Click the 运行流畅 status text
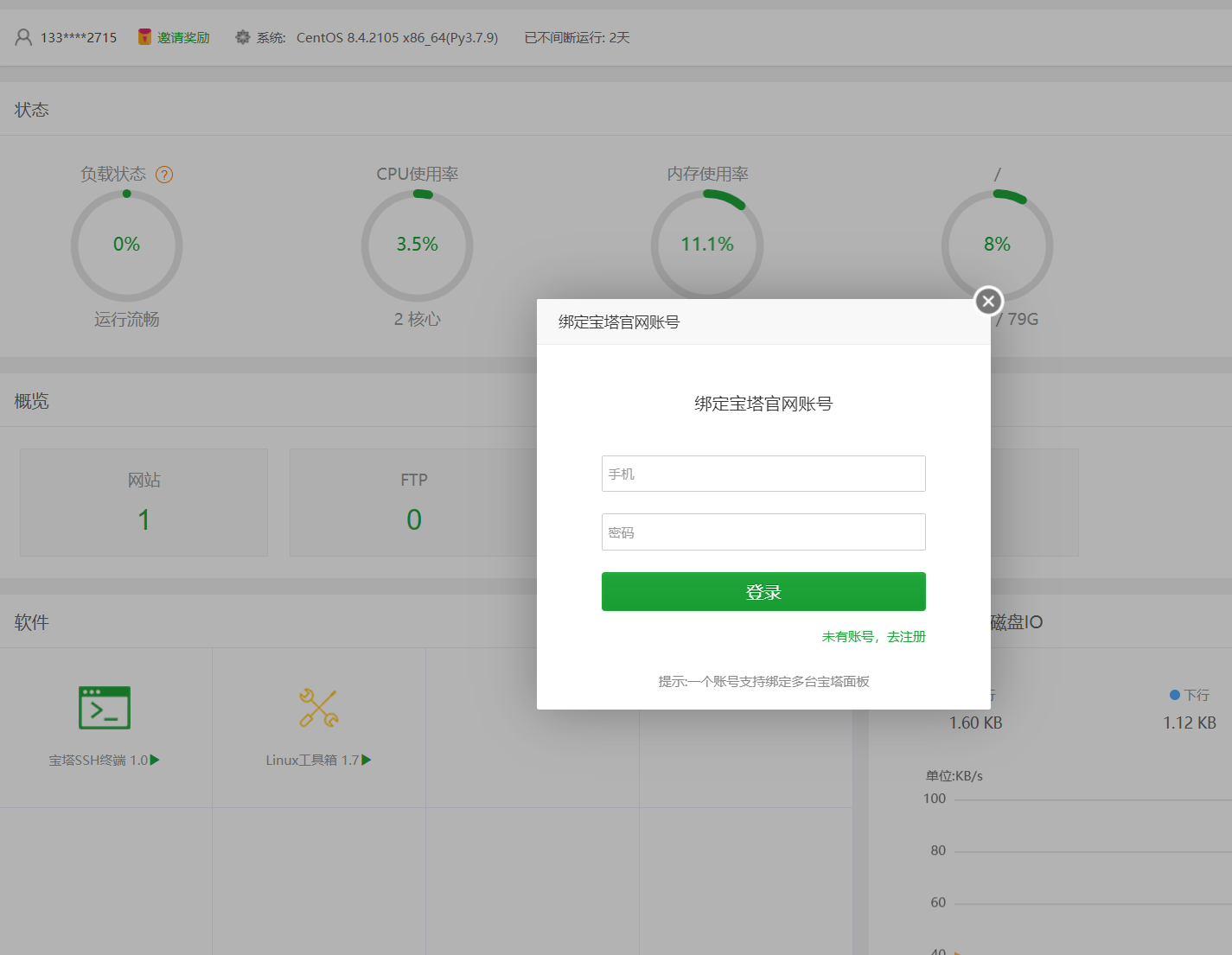1232x955 pixels. click(127, 320)
